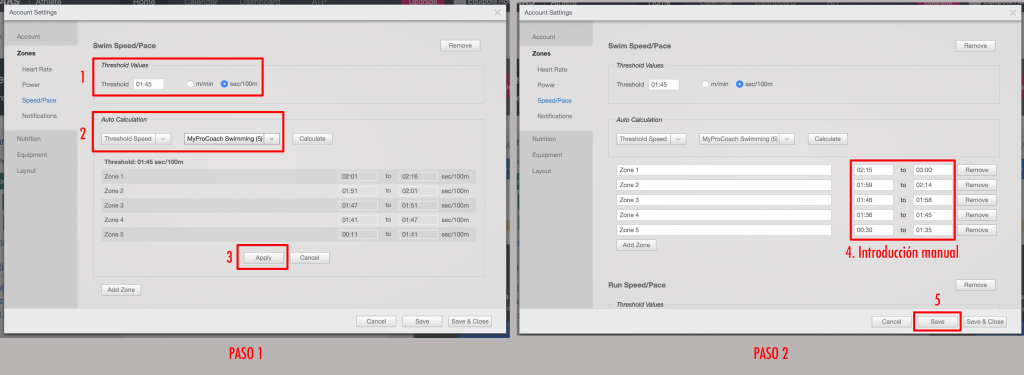The width and height of the screenshot is (1024, 375).
Task: Click Save in PASO 1 window footer
Action: click(x=423, y=321)
